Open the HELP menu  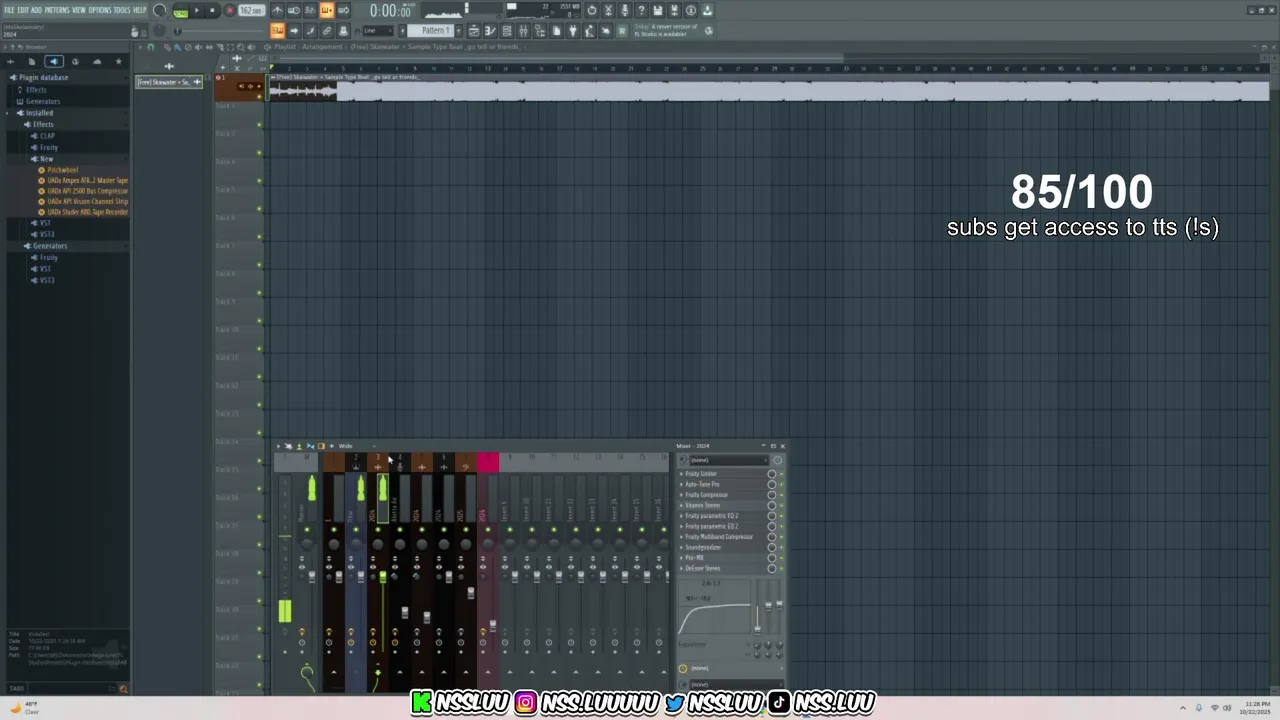click(x=140, y=10)
